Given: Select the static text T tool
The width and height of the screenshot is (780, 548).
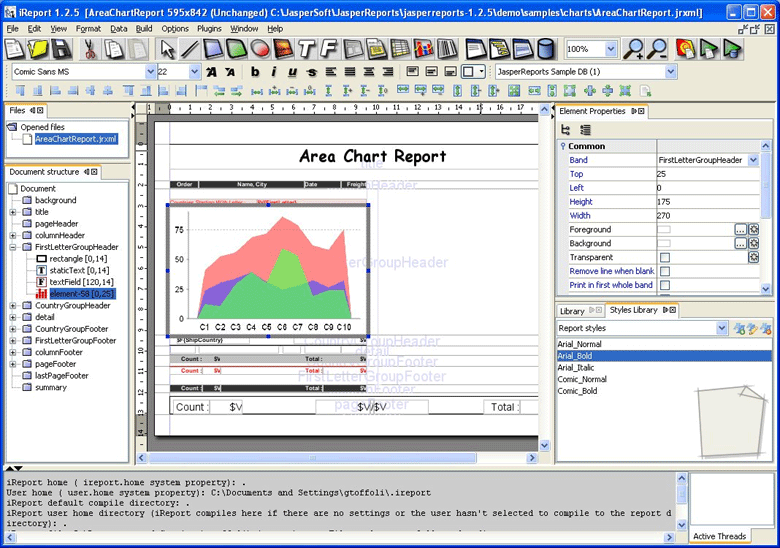Looking at the screenshot, I should 307,49.
